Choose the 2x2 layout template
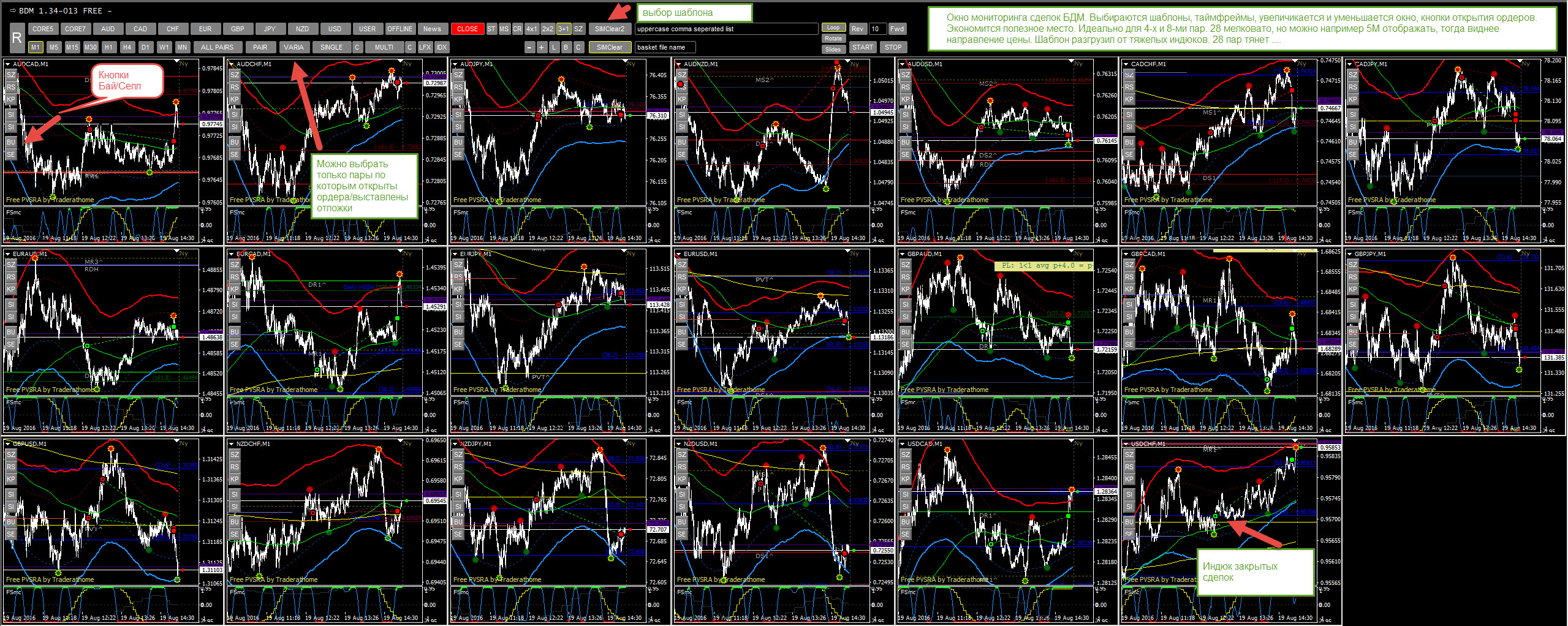This screenshot has width=1568, height=626. pos(547,29)
